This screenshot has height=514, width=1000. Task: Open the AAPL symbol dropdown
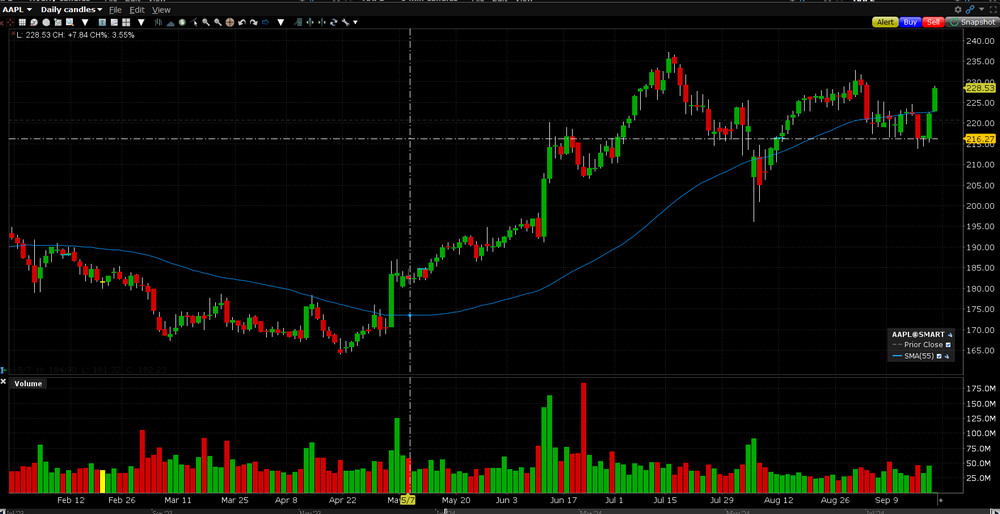18,9
